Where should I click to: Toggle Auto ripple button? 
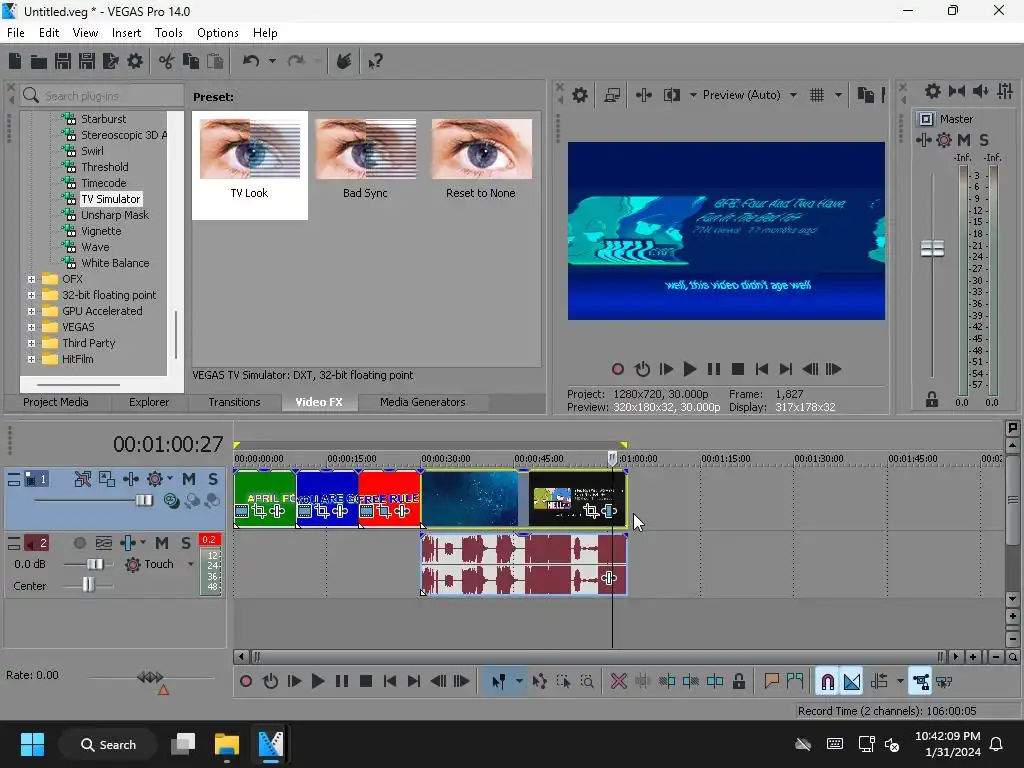(x=879, y=682)
